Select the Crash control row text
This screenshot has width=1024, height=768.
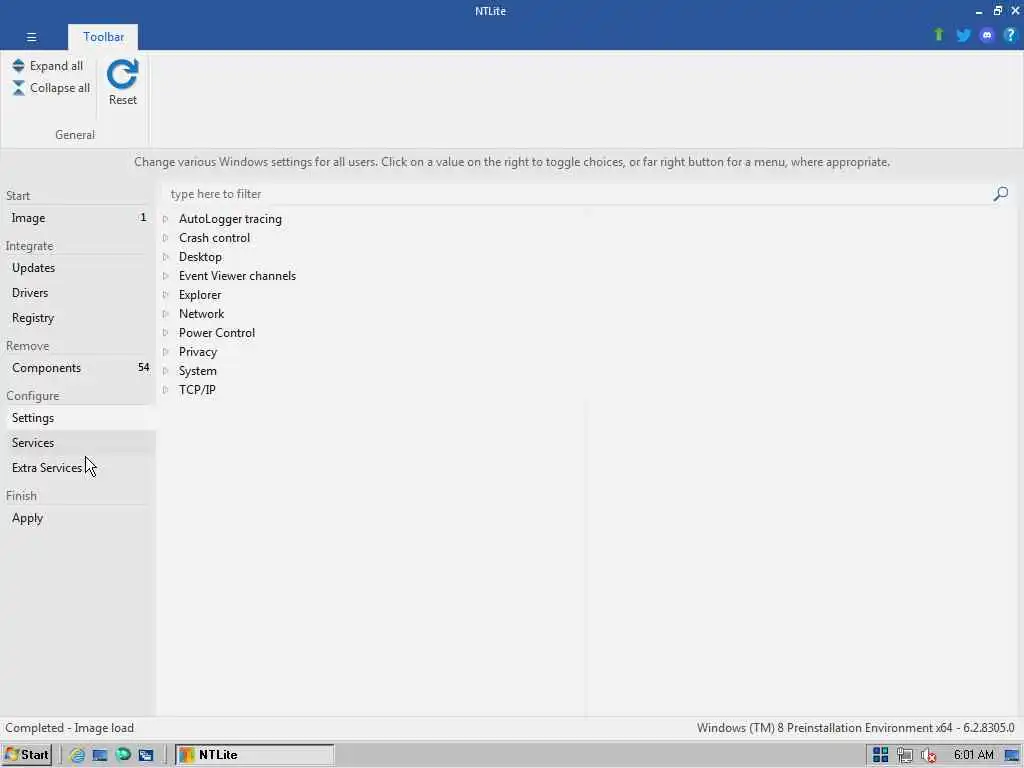(x=214, y=238)
